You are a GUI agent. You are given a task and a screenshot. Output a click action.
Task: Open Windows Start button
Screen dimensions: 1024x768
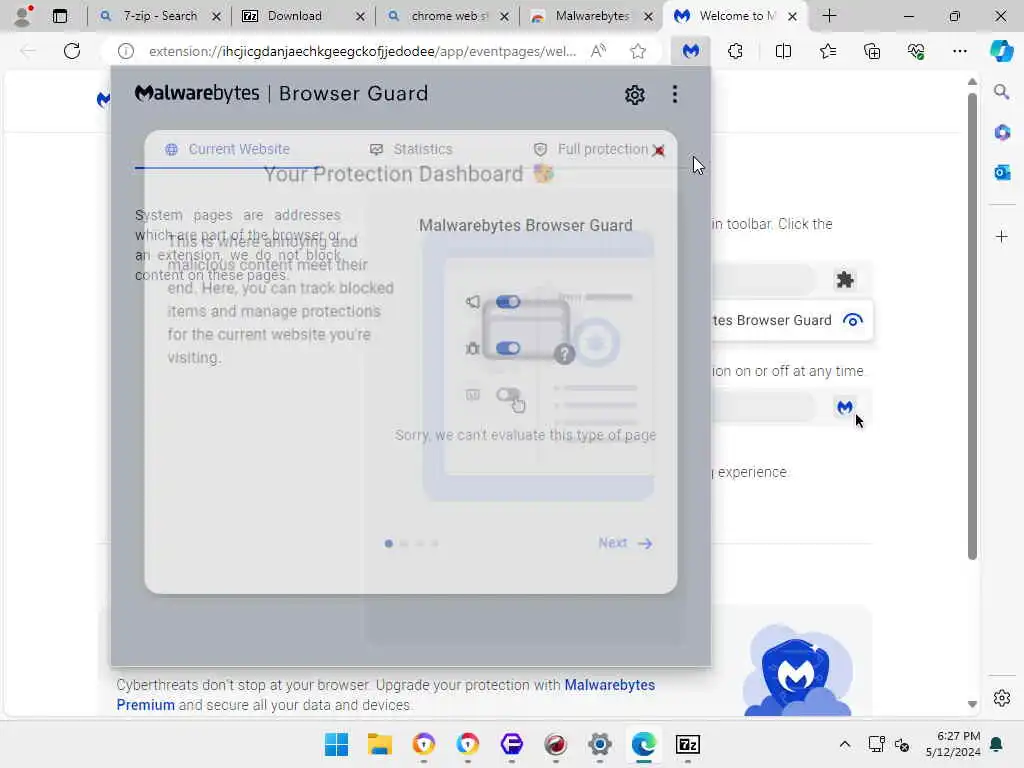(x=336, y=744)
